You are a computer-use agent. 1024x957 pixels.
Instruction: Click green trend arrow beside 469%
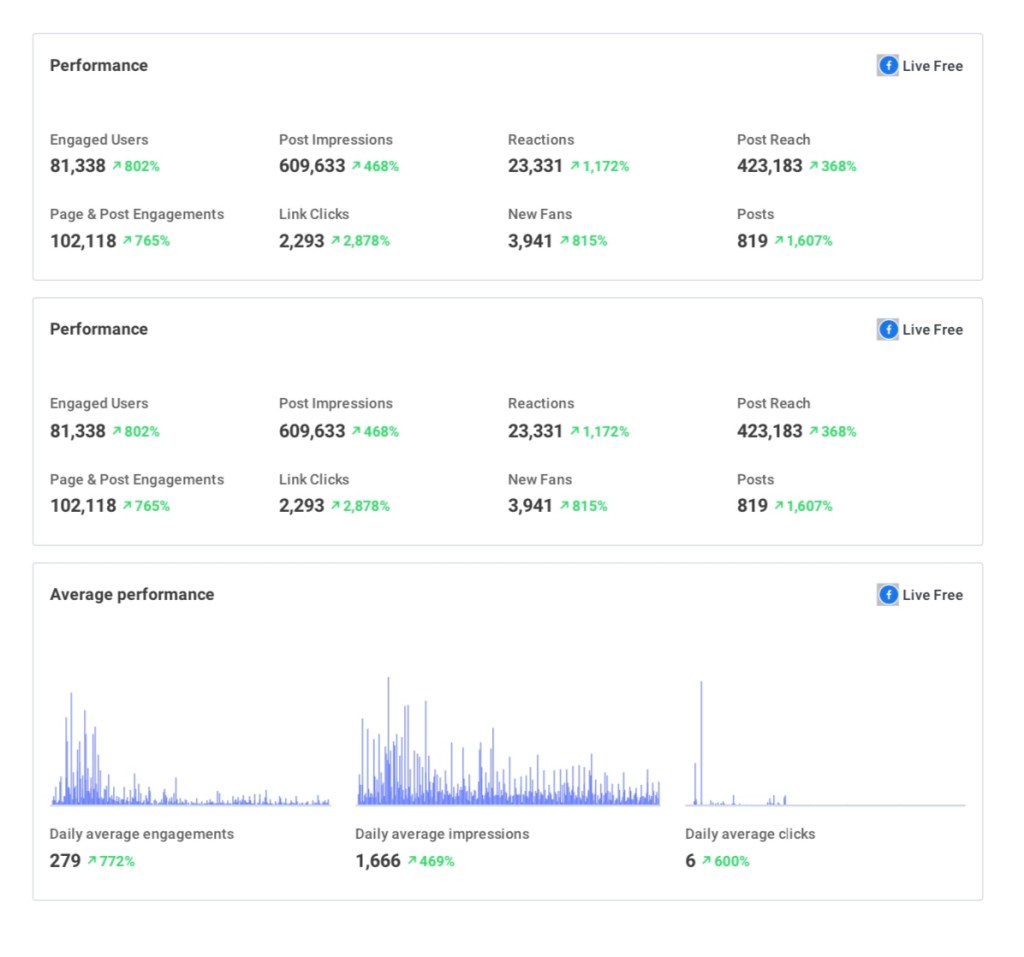click(412, 861)
